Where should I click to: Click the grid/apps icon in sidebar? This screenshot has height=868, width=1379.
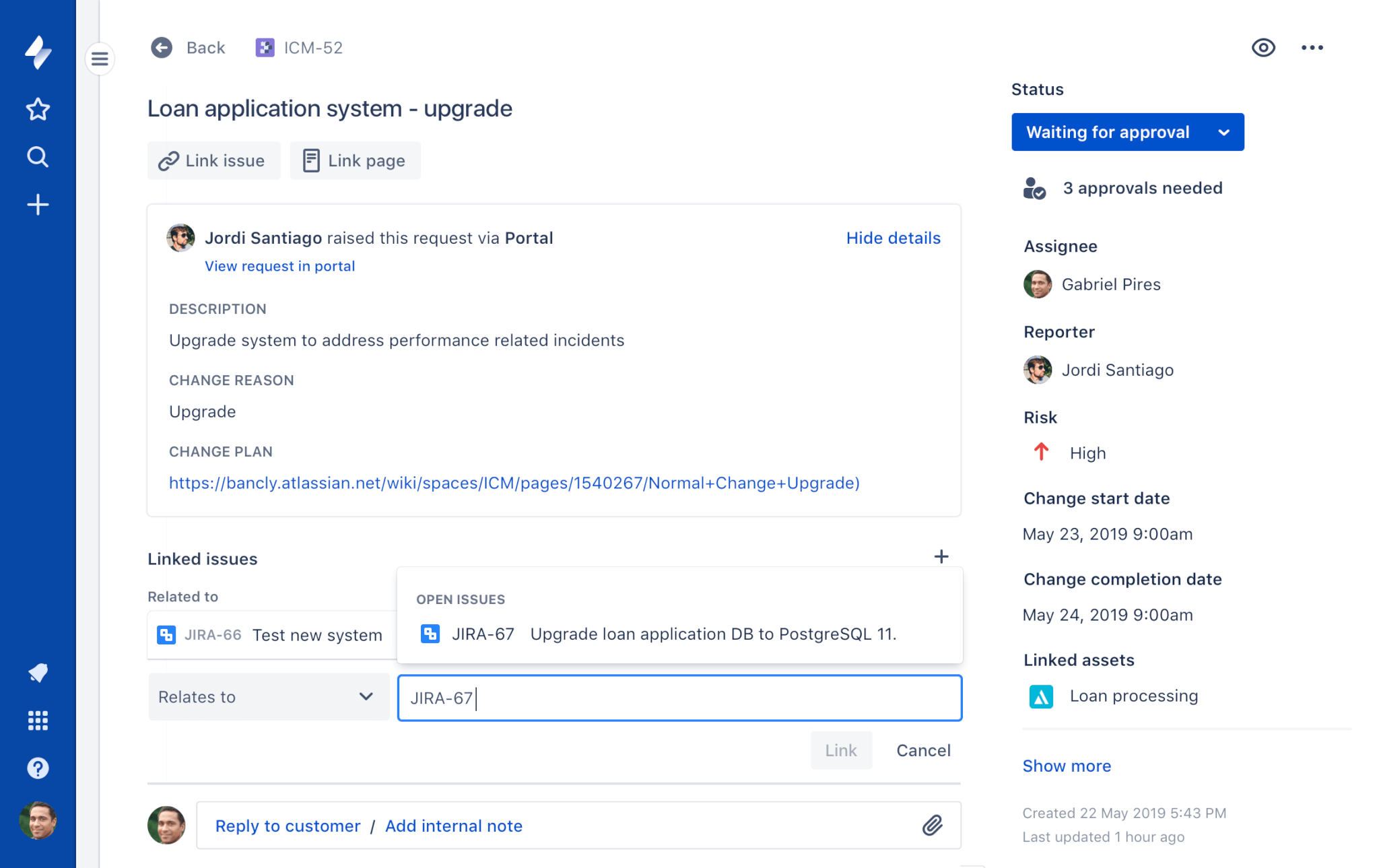point(38,720)
